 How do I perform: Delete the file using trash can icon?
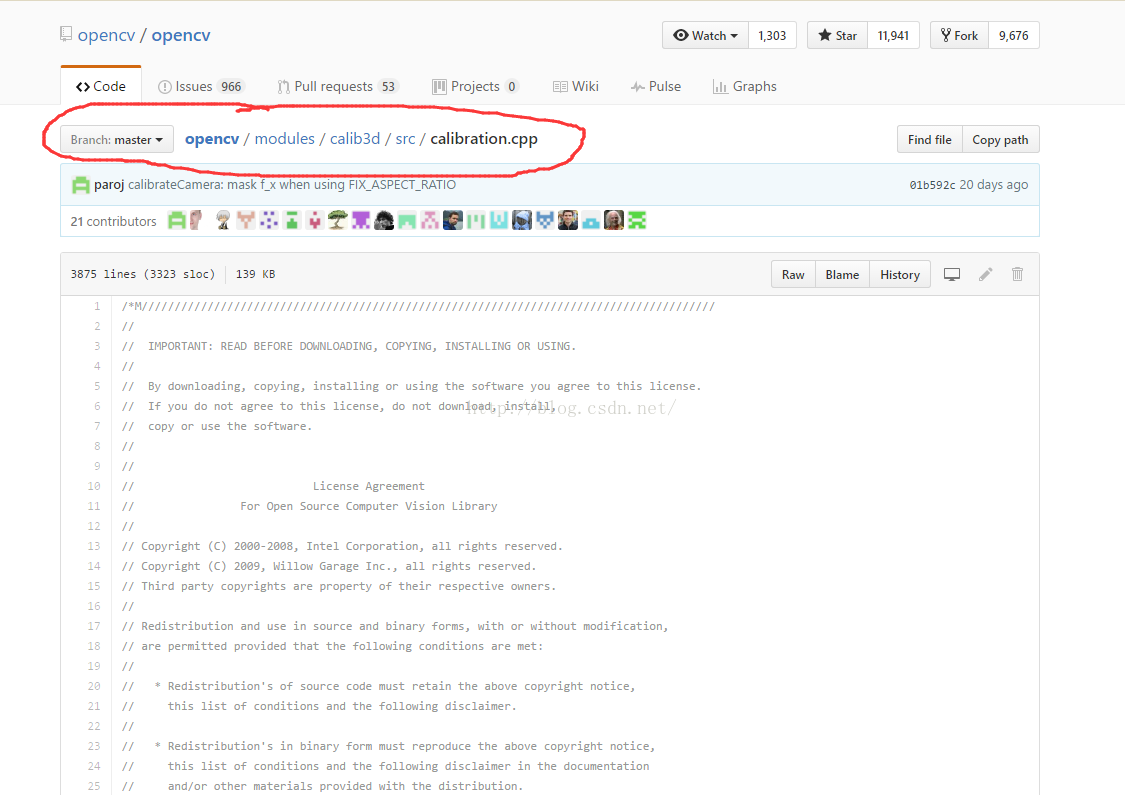pos(1017,274)
